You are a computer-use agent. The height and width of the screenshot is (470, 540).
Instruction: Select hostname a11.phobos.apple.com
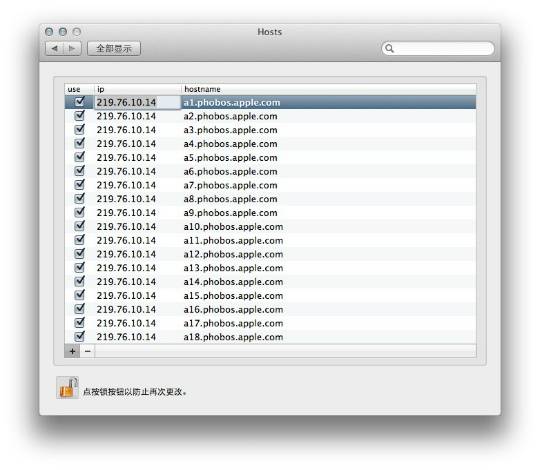[x=233, y=240]
